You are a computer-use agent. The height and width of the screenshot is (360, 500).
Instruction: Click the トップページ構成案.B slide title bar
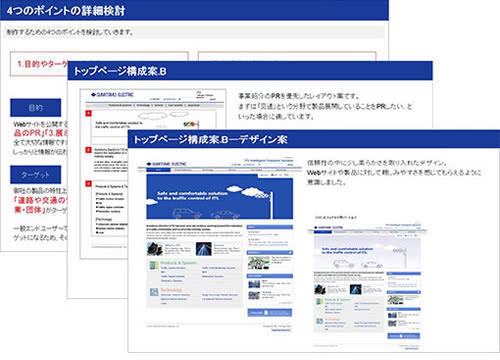[250, 71]
